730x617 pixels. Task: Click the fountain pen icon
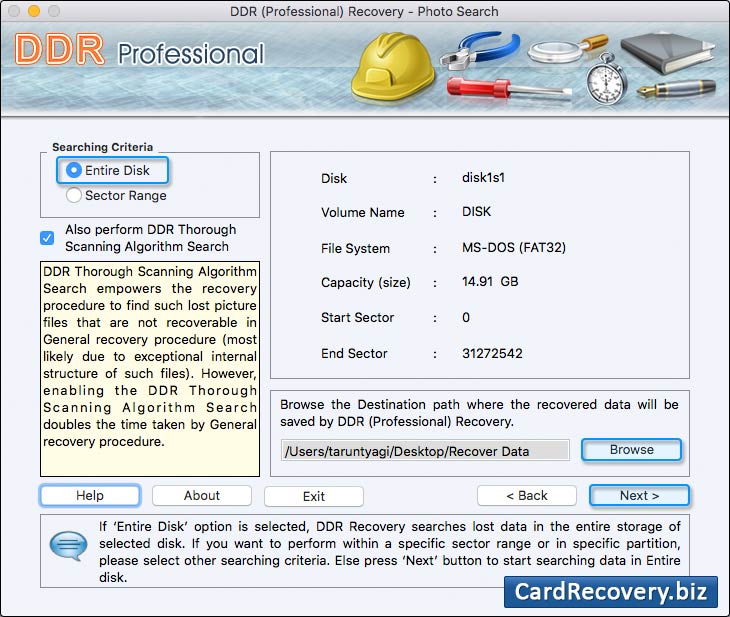(676, 88)
